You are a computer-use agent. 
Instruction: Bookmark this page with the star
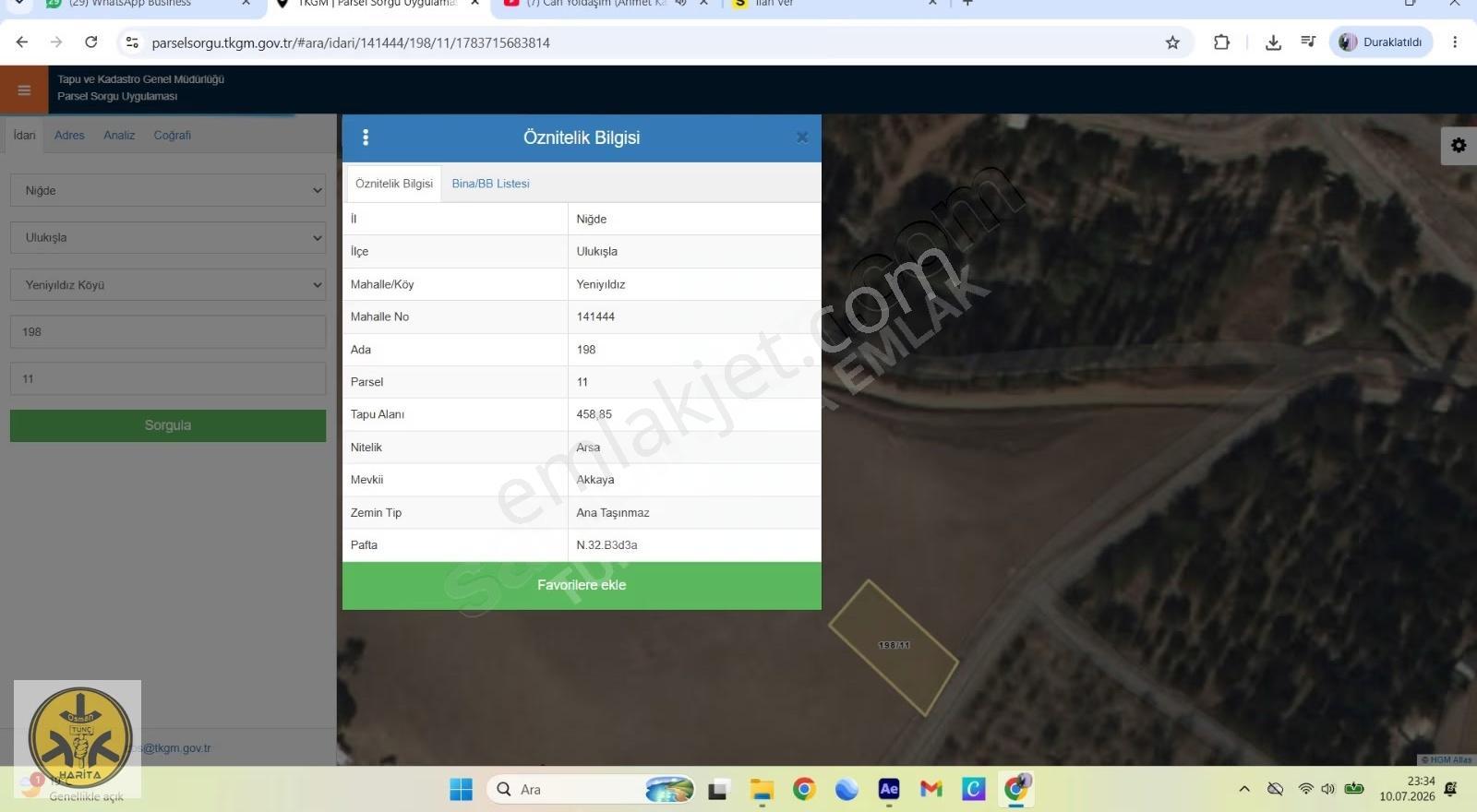[x=1172, y=42]
